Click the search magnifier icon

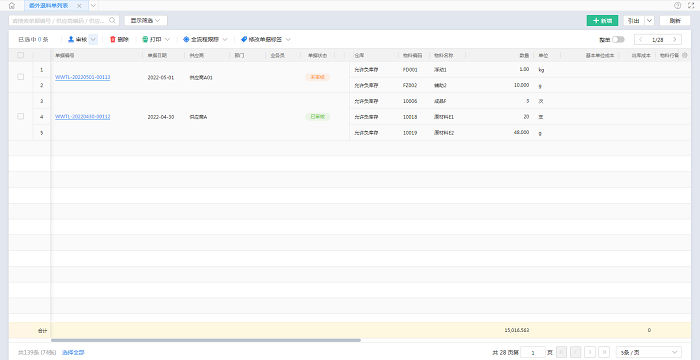coord(112,21)
